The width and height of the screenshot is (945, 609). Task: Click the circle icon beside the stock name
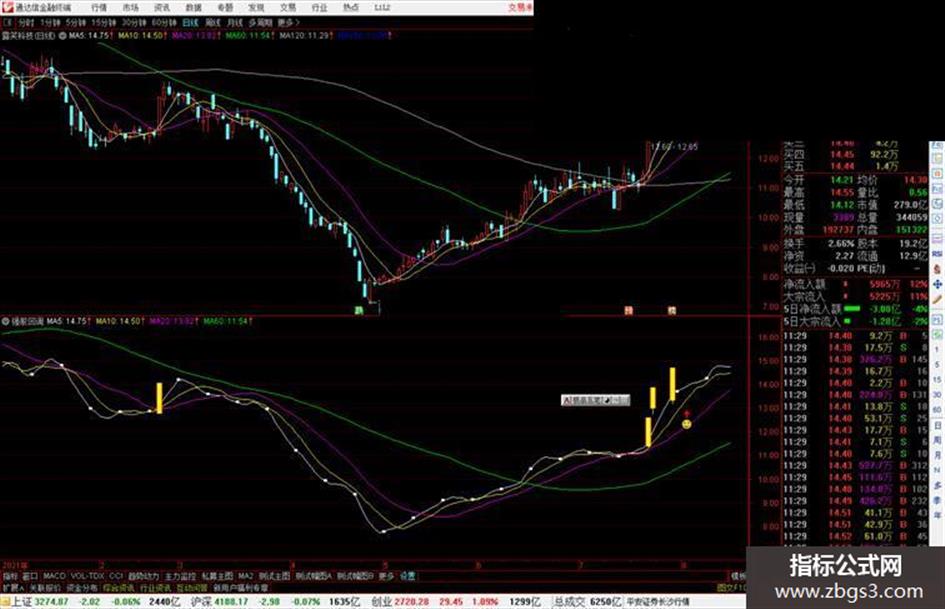(62, 36)
